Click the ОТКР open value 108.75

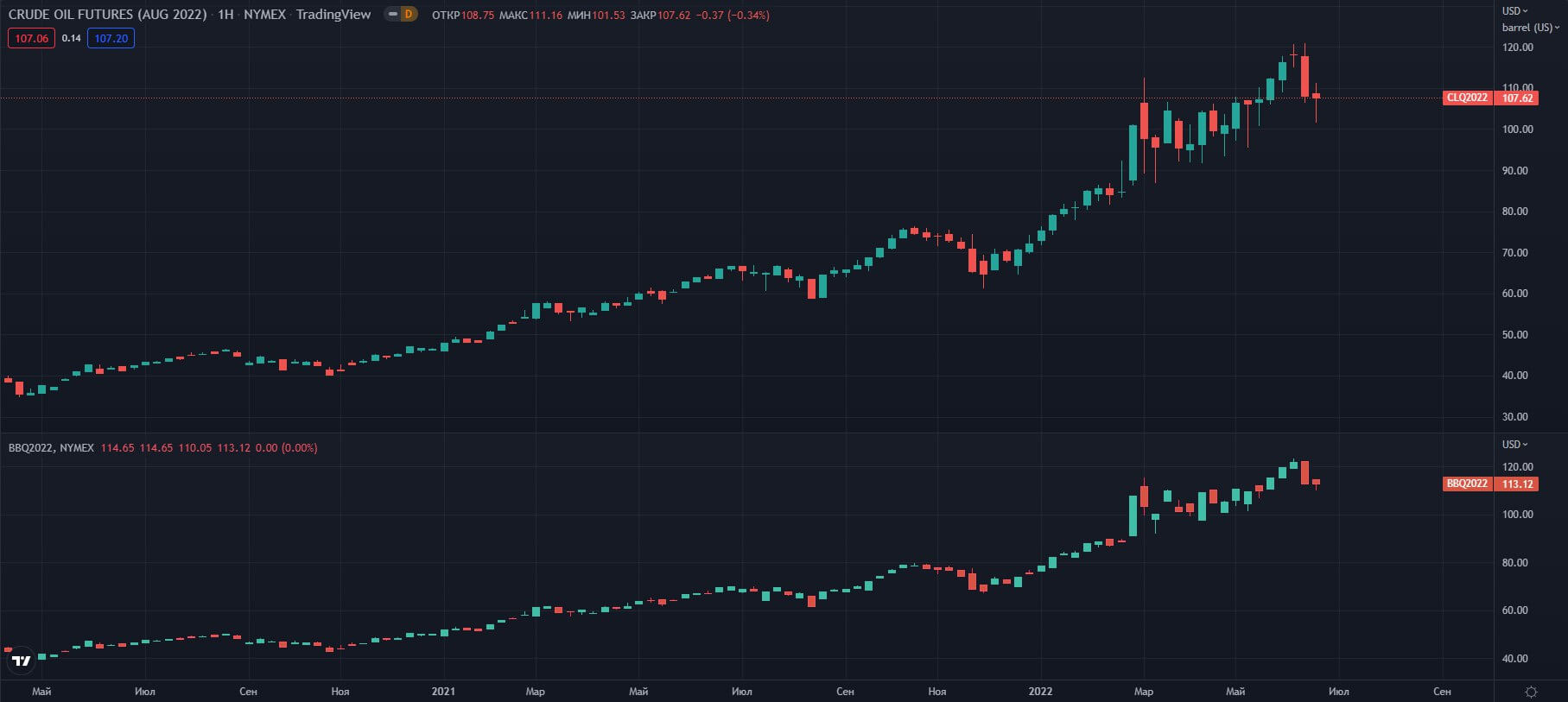click(477, 16)
